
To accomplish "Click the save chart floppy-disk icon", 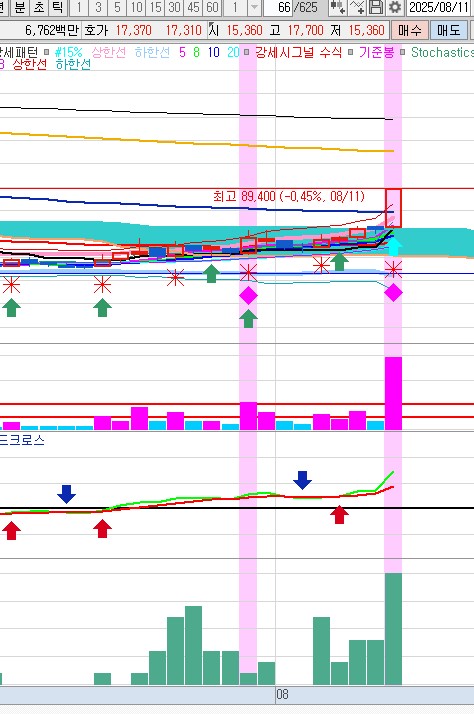I will (x=377, y=7).
